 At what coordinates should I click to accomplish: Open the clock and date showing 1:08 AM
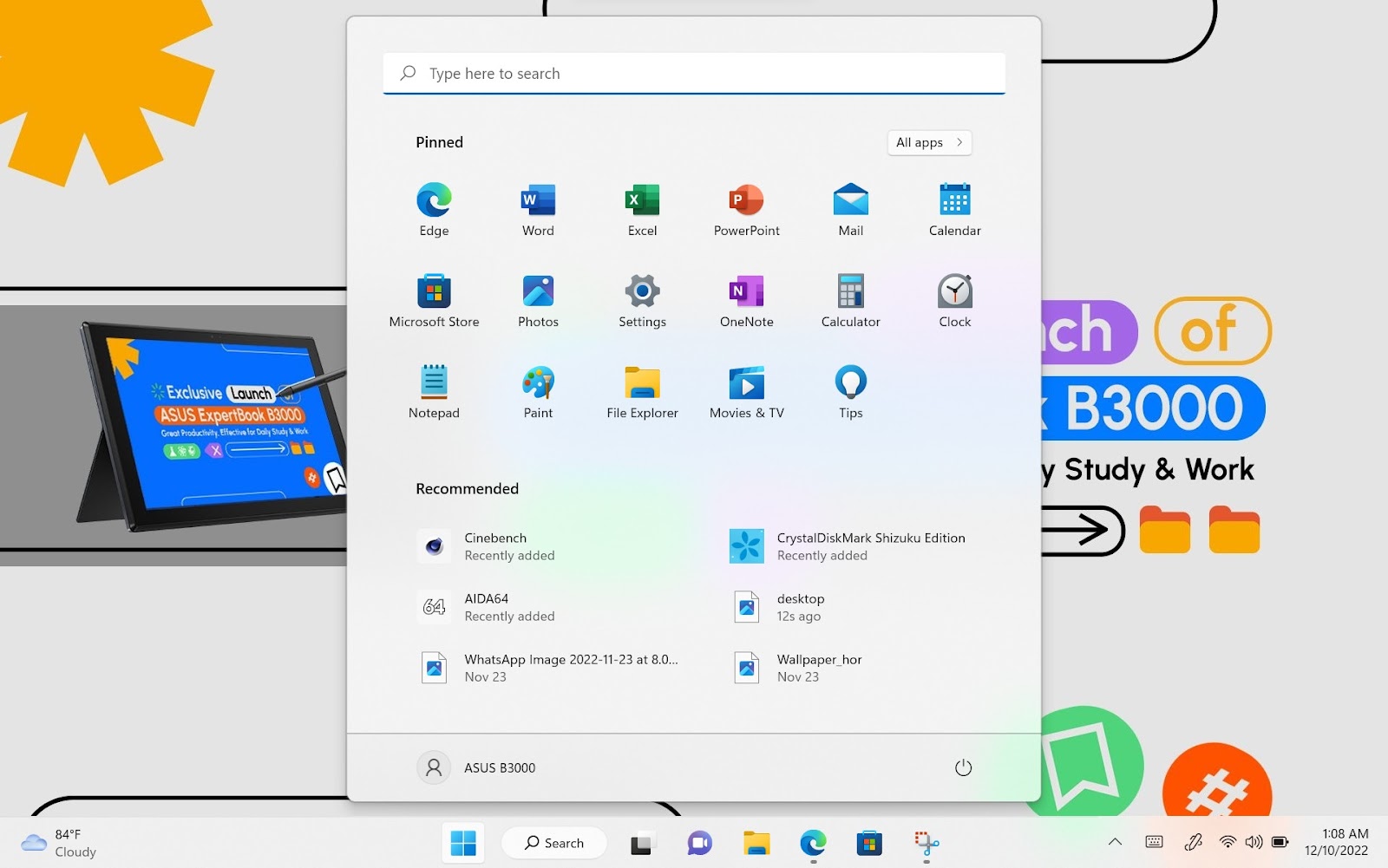tap(1337, 842)
